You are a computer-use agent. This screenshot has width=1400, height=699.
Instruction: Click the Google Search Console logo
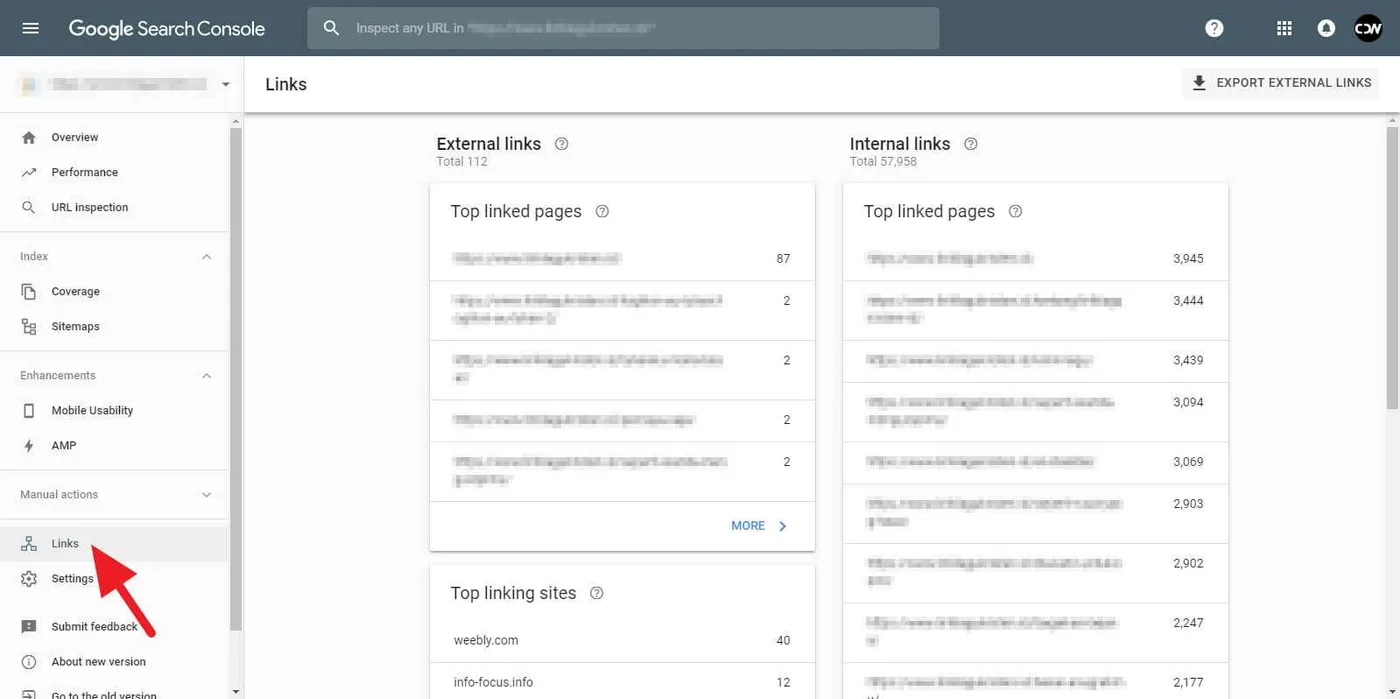click(x=167, y=28)
